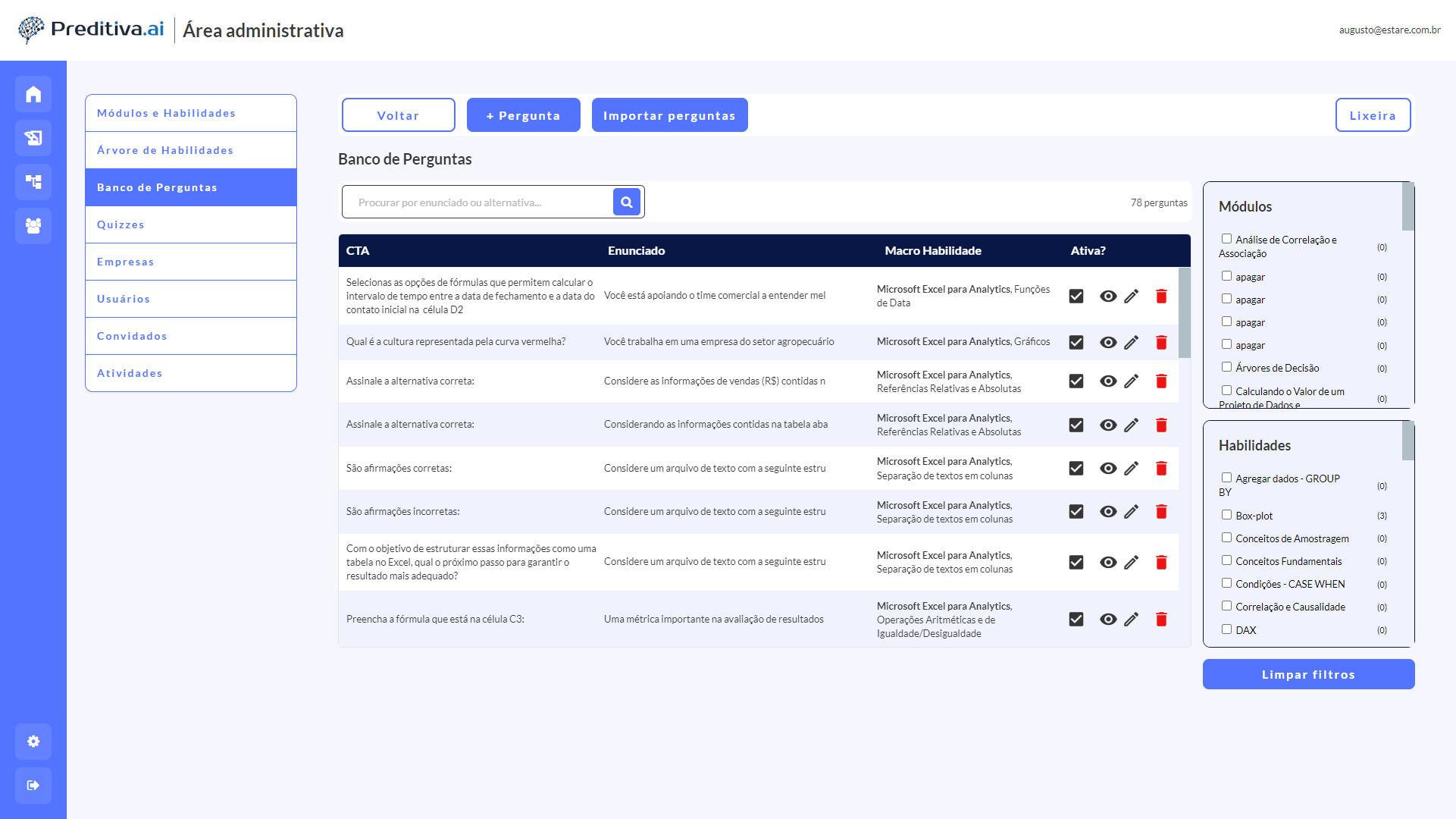
Task: Delete the 'São afirmações incorretas' question
Action: pos(1161,512)
